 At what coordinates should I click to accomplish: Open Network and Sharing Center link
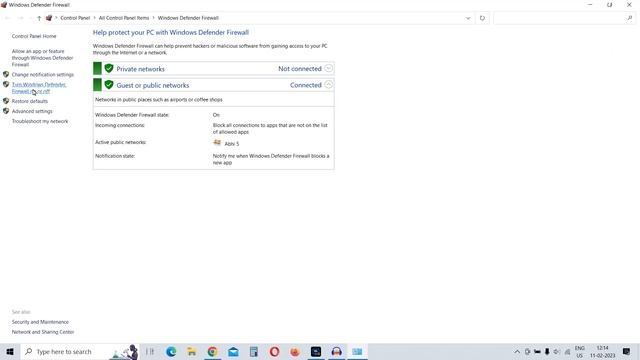click(43, 332)
